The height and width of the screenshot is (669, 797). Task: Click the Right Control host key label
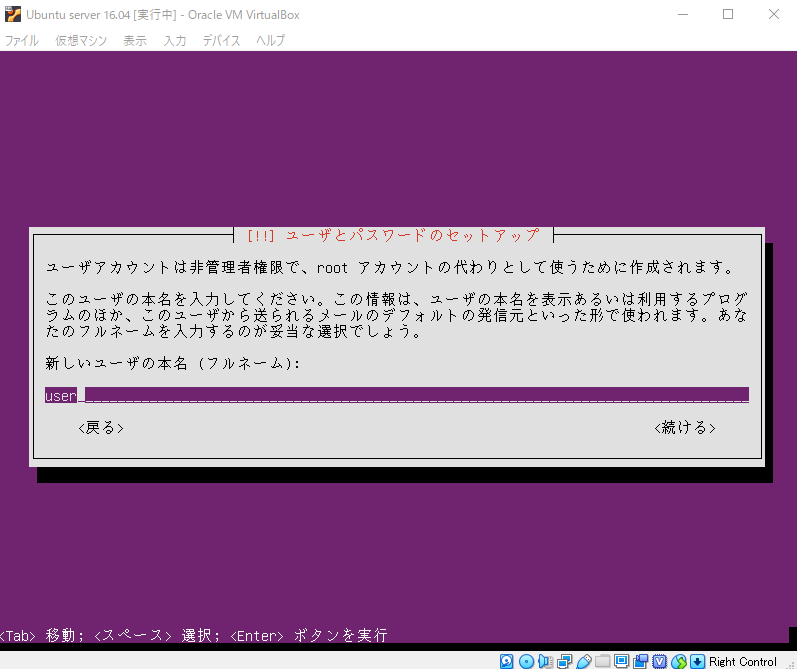click(743, 661)
